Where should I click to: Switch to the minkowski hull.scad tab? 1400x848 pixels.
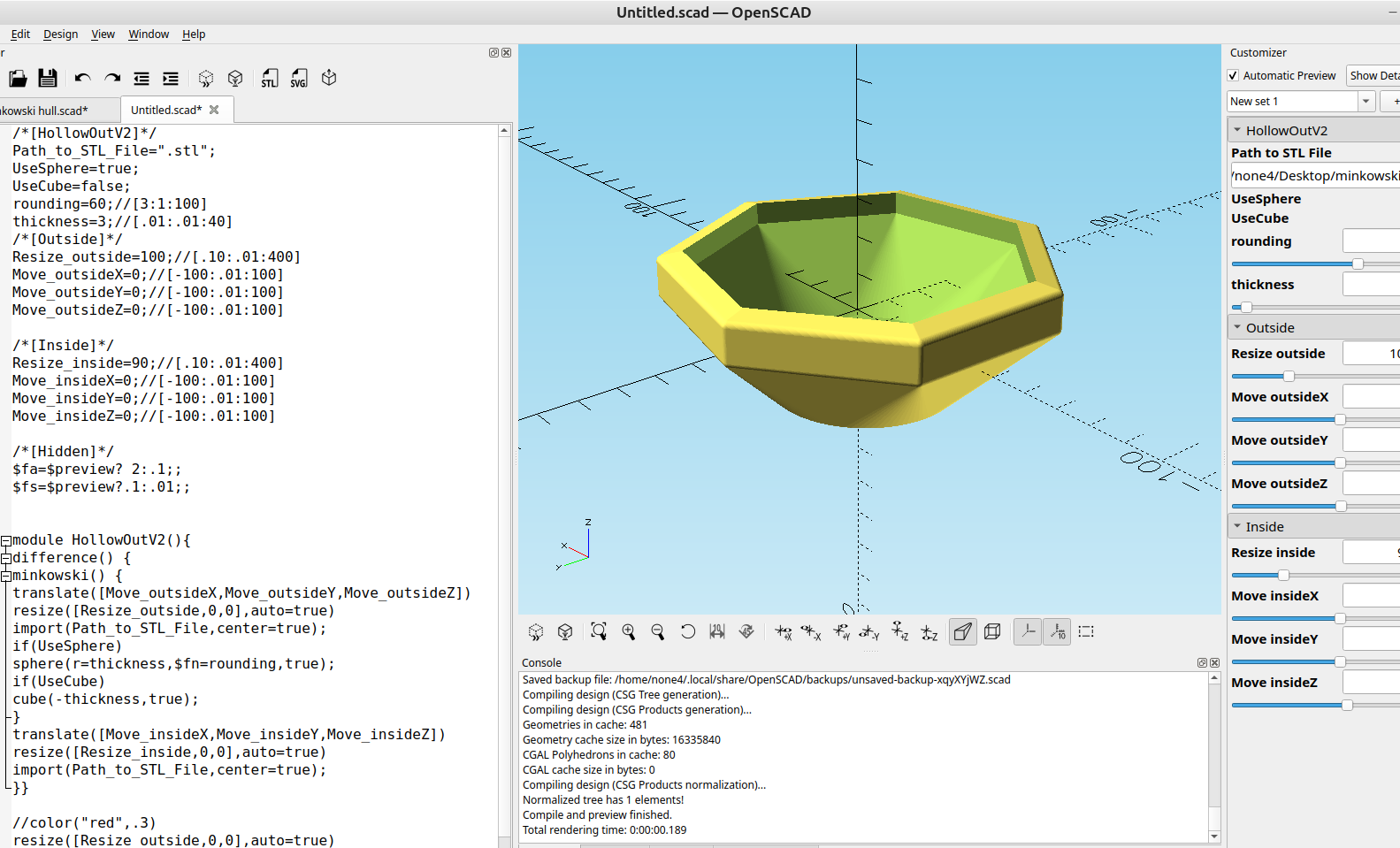(49, 111)
